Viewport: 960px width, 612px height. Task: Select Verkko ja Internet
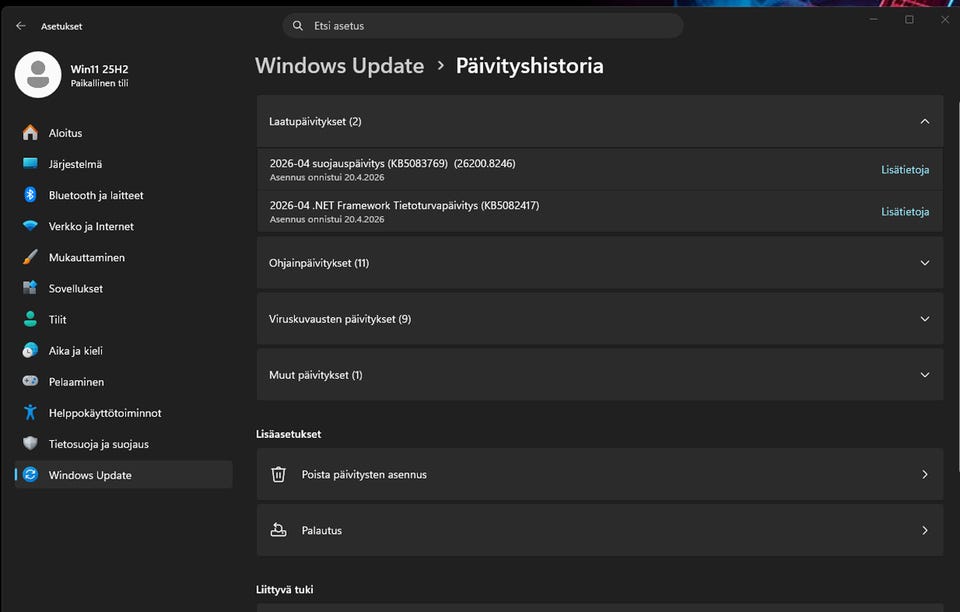coord(124,226)
